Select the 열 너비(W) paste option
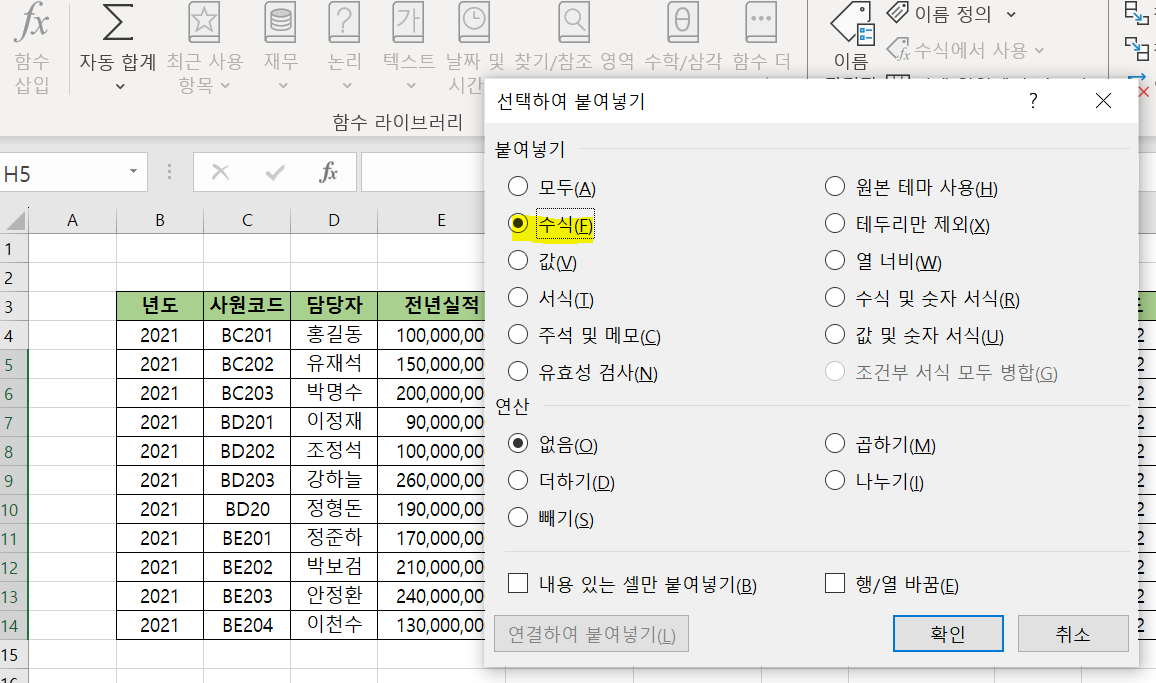This screenshot has width=1156, height=683. [x=883, y=261]
